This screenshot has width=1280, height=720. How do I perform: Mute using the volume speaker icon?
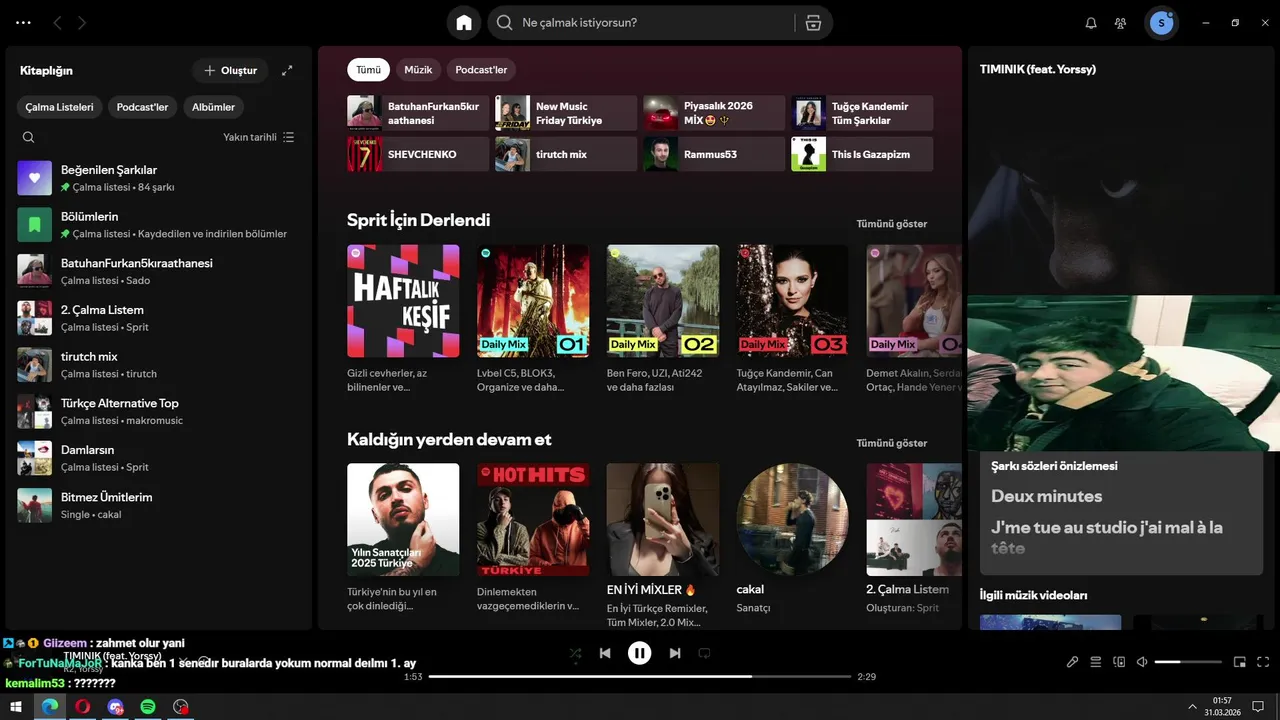1142,662
